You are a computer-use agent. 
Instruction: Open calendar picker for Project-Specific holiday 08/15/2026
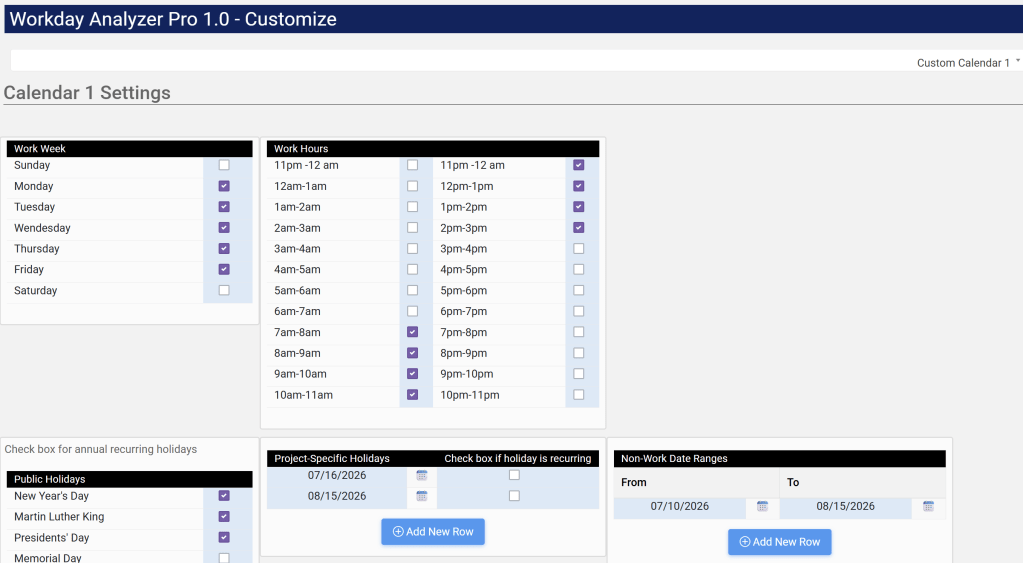421,496
